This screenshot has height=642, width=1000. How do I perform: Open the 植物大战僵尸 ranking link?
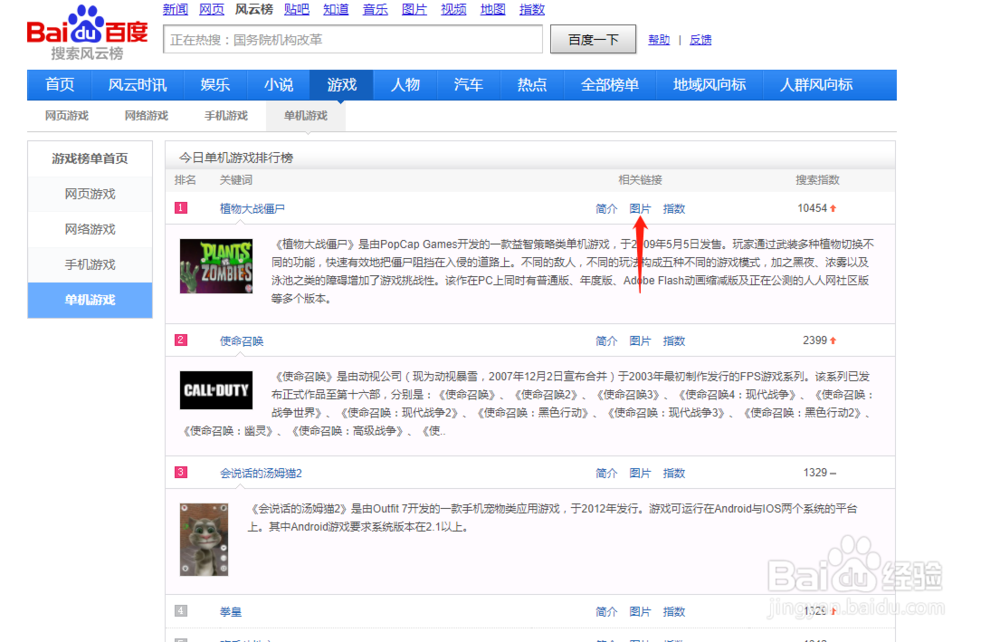251,209
